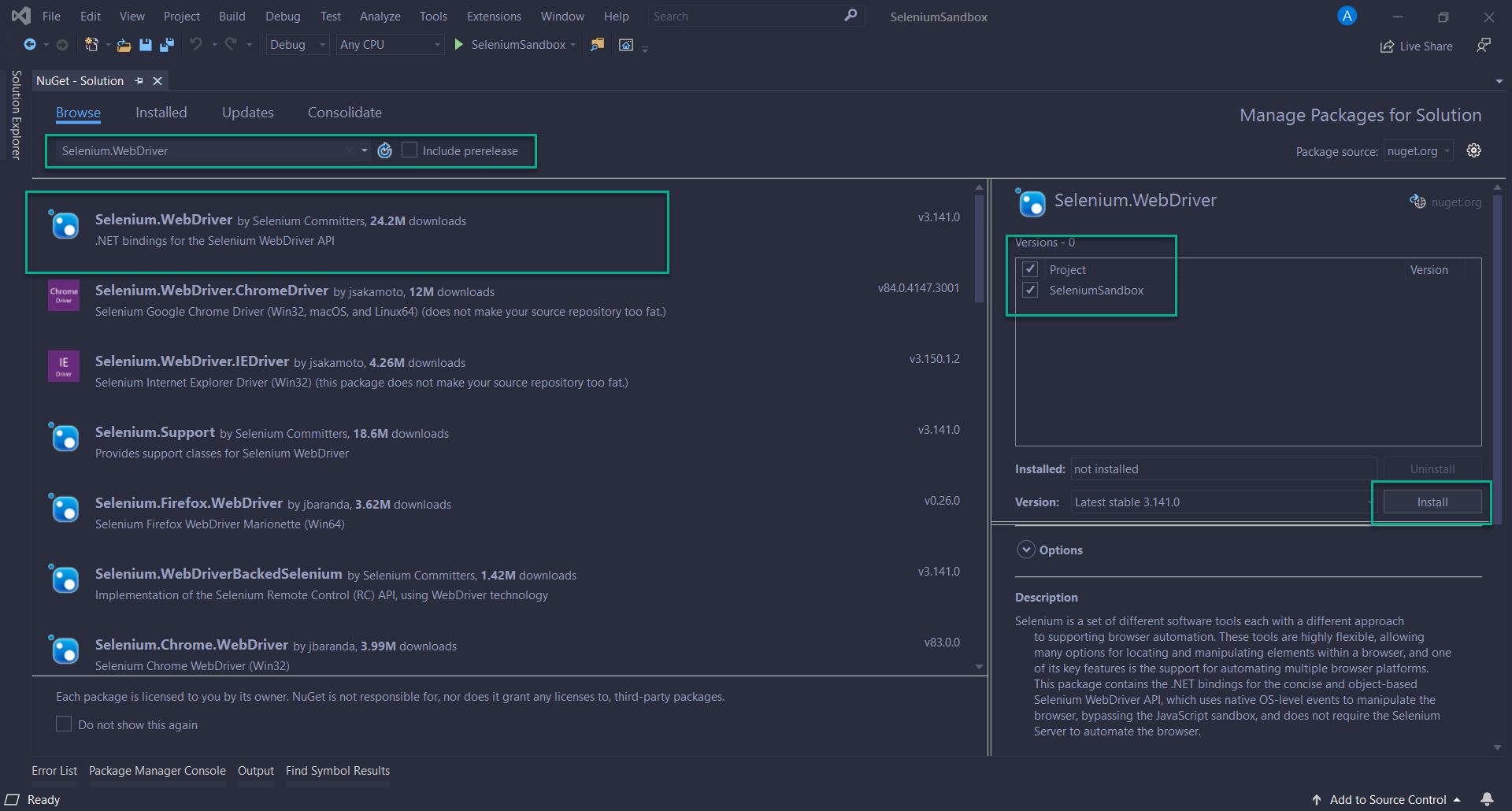
Task: Open the New Project dropdown arrow
Action: pyautogui.click(x=108, y=45)
